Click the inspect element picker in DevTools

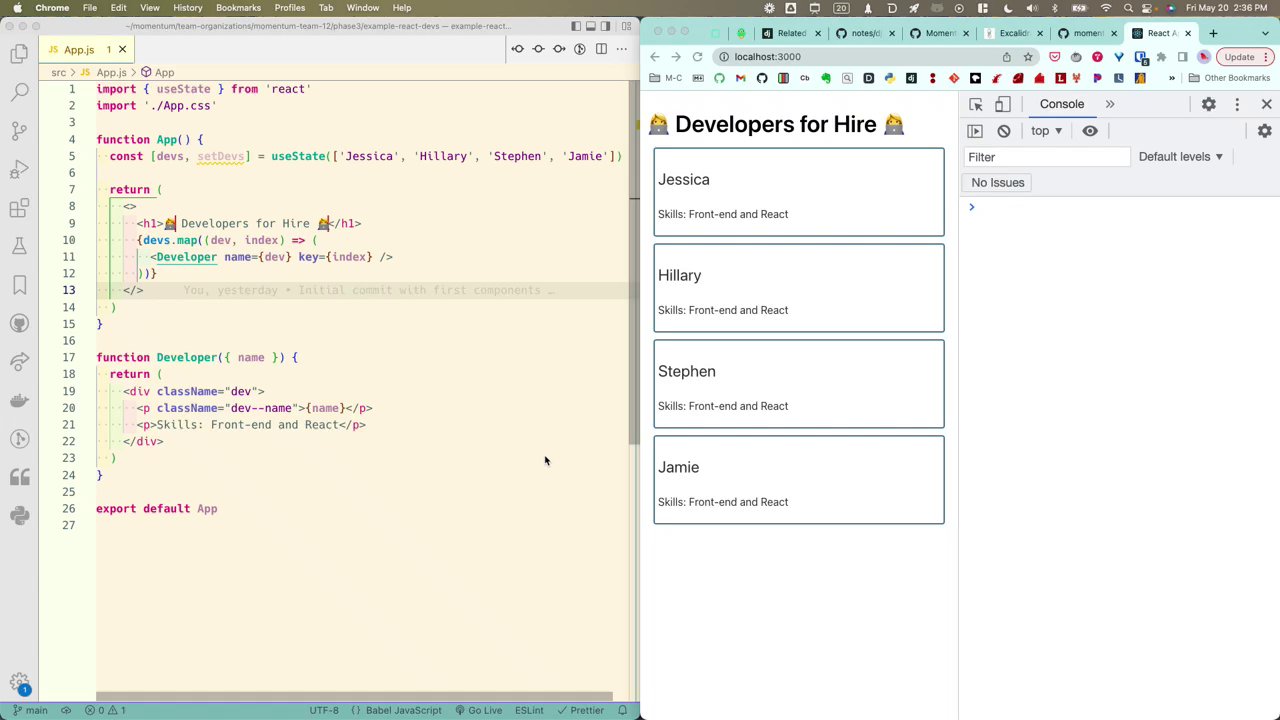point(976,104)
